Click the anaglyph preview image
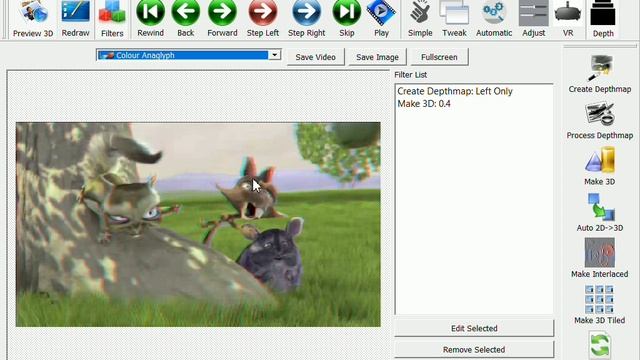The width and height of the screenshot is (640, 360). pyautogui.click(x=198, y=224)
